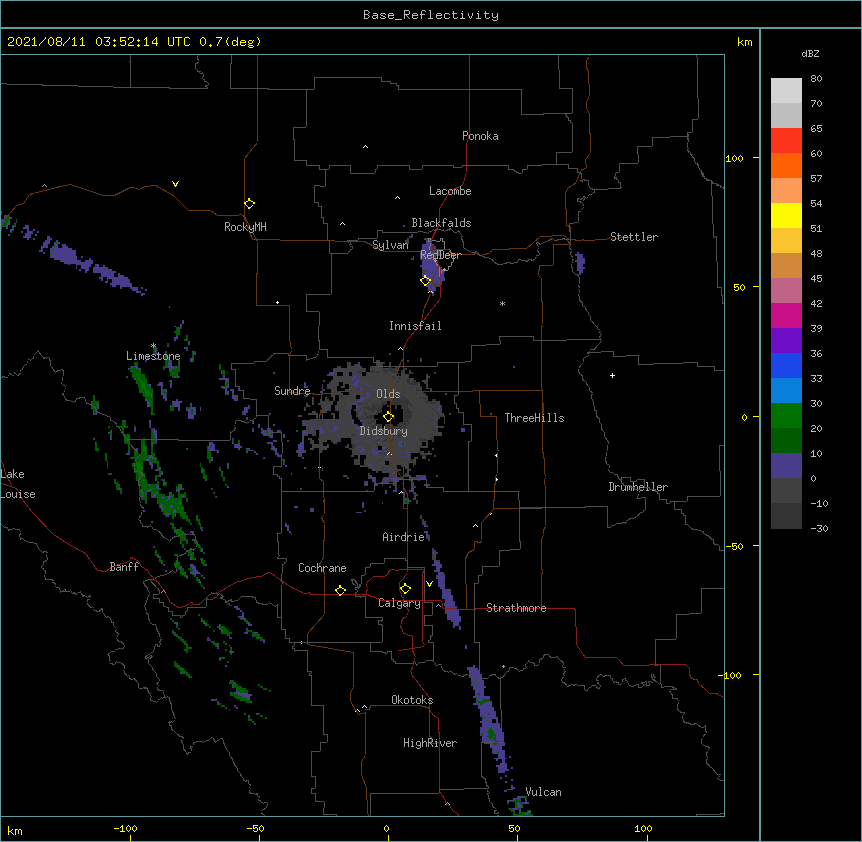Select the yellow diamond between Olds and Didsbury
The width and height of the screenshot is (862, 842).
(x=388, y=417)
